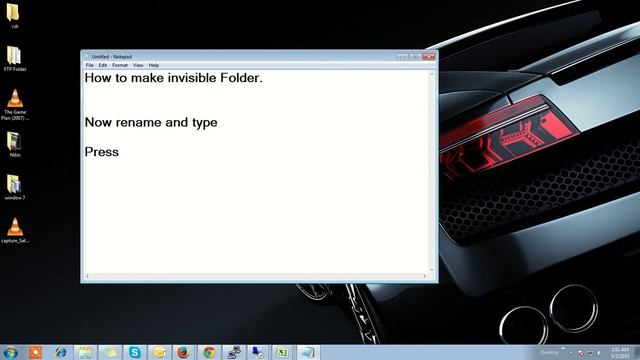Minimize the Notepad window

coord(402,56)
